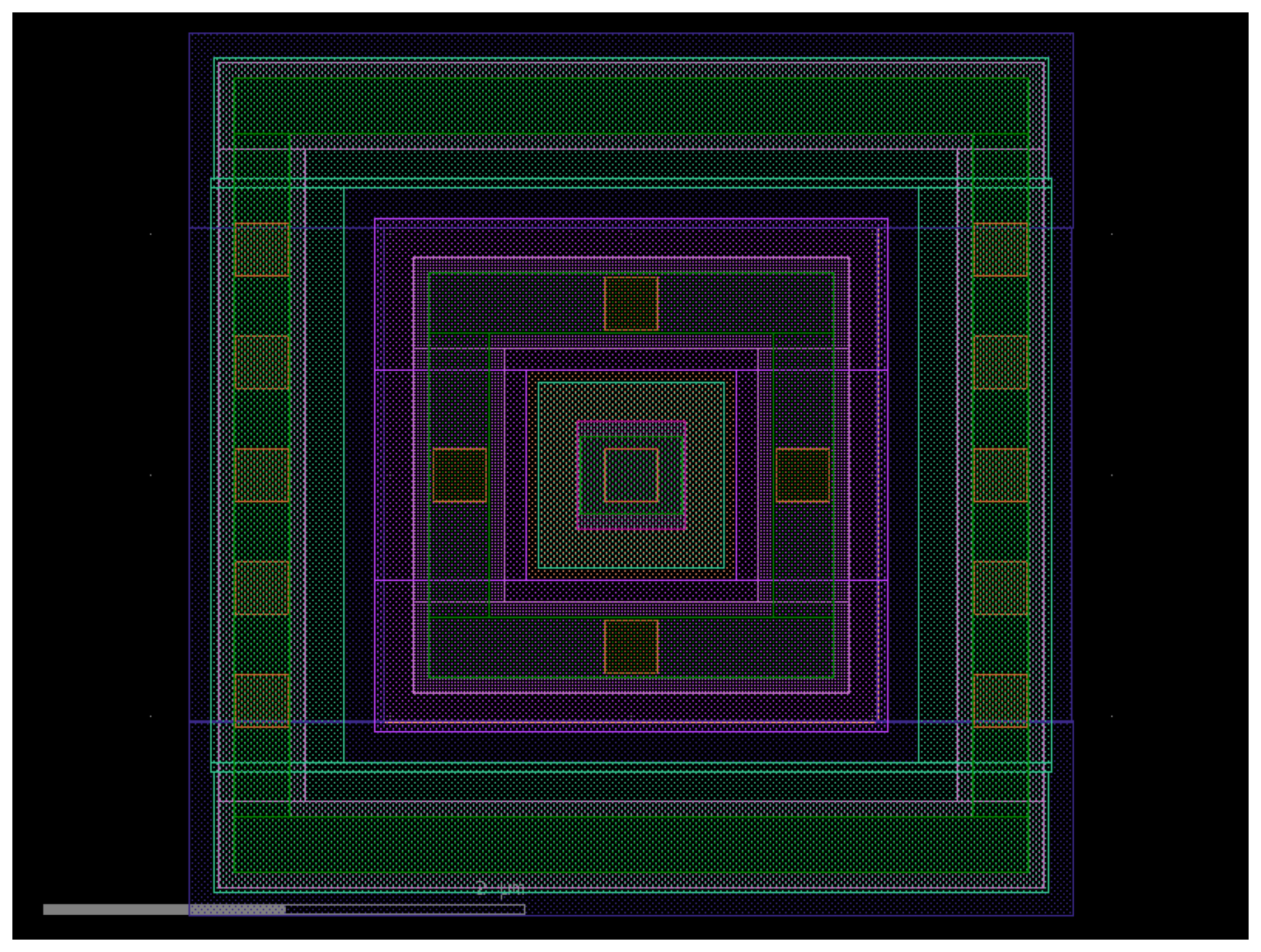Click the wide green bar at the bottom
The width and height of the screenshot is (1261, 952).
[x=631, y=844]
